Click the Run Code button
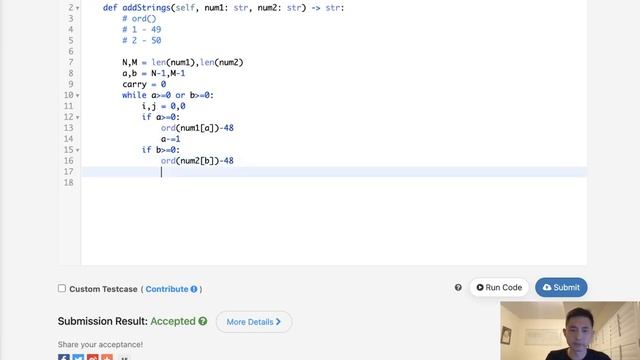The width and height of the screenshot is (640, 360). pyautogui.click(x=499, y=287)
